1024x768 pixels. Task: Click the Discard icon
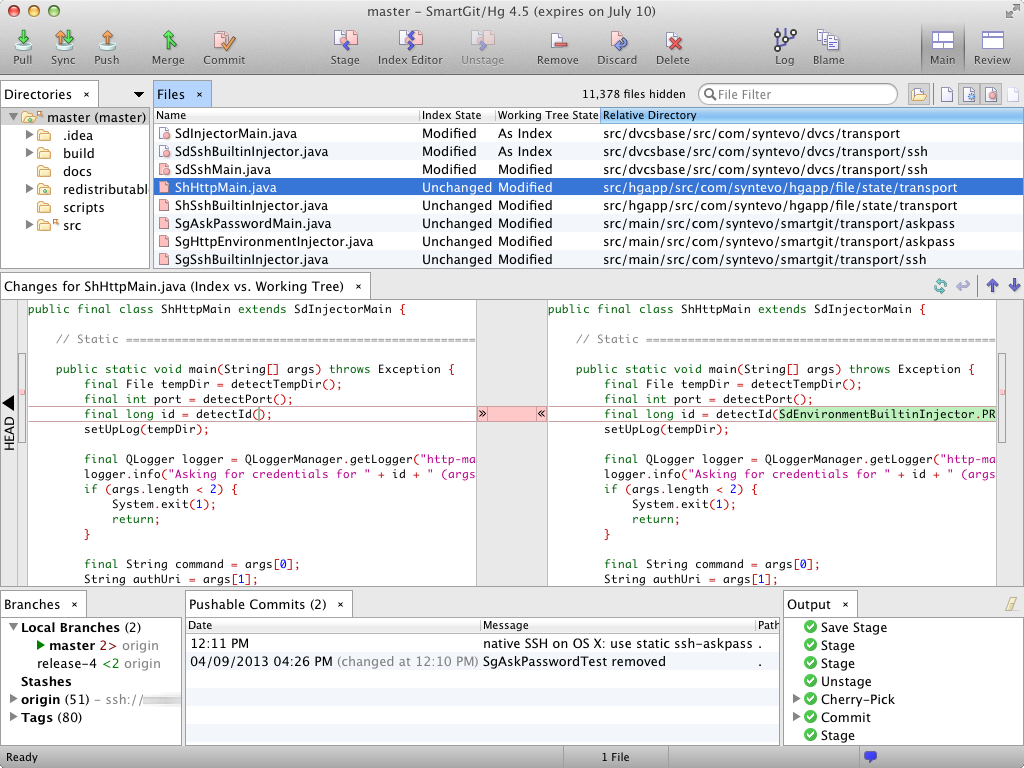617,46
